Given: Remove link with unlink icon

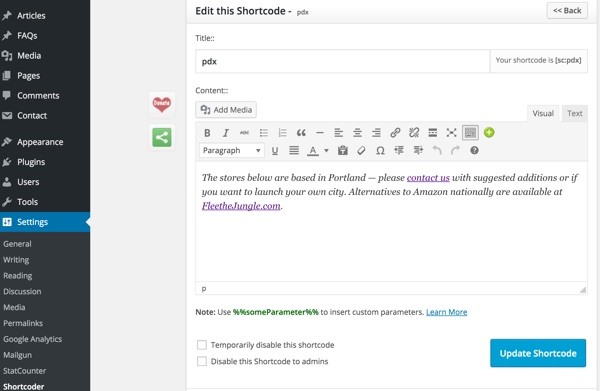Looking at the screenshot, I should pyautogui.click(x=414, y=133).
